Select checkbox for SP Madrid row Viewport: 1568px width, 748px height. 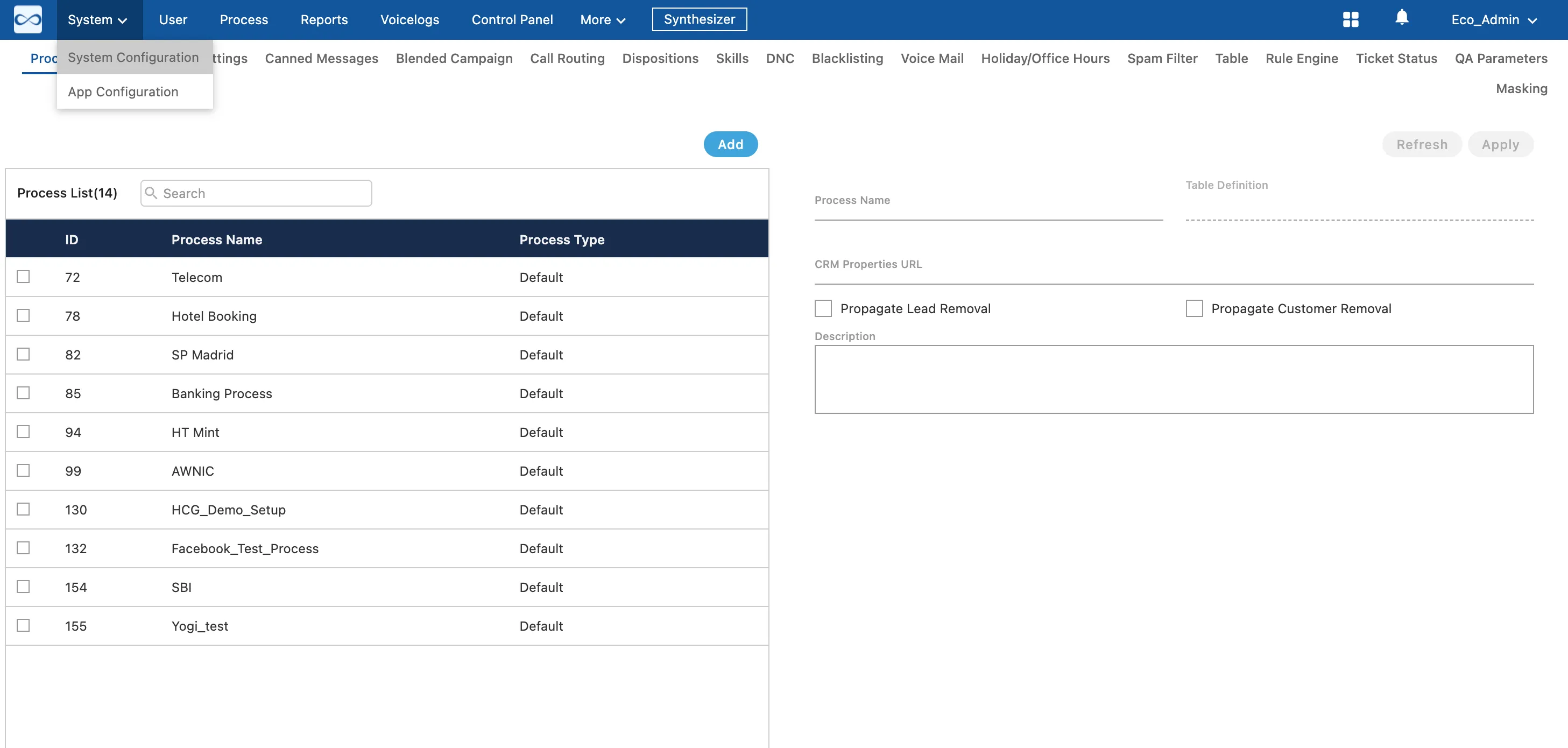(23, 354)
